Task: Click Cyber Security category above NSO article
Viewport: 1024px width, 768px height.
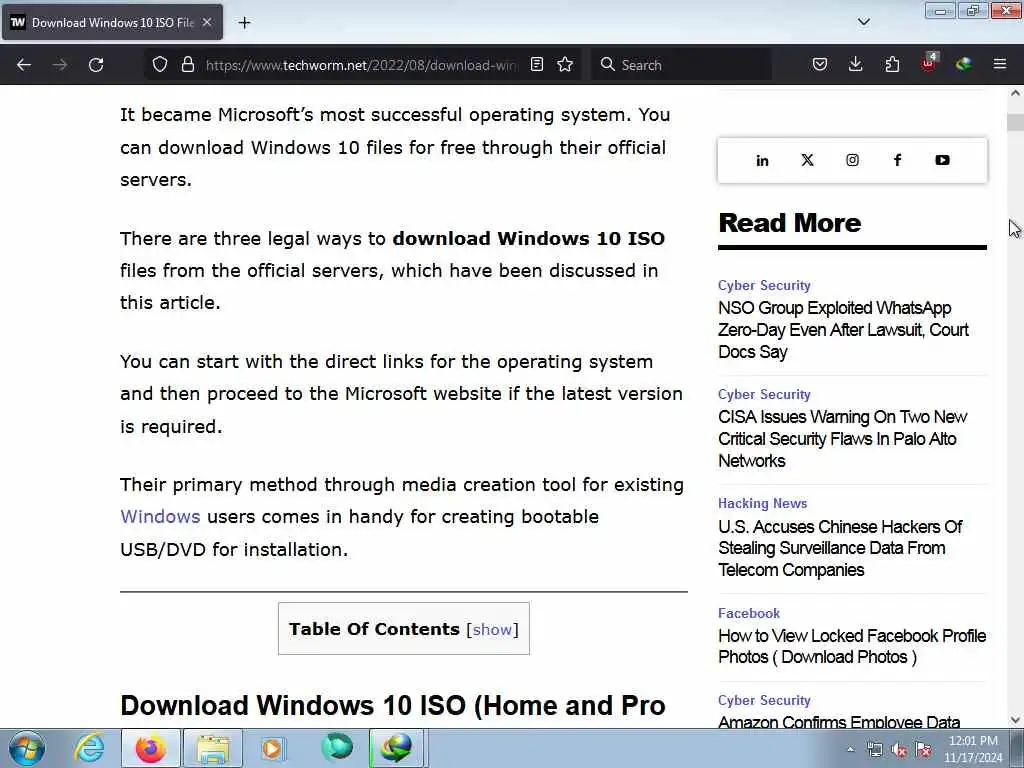Action: (x=764, y=285)
